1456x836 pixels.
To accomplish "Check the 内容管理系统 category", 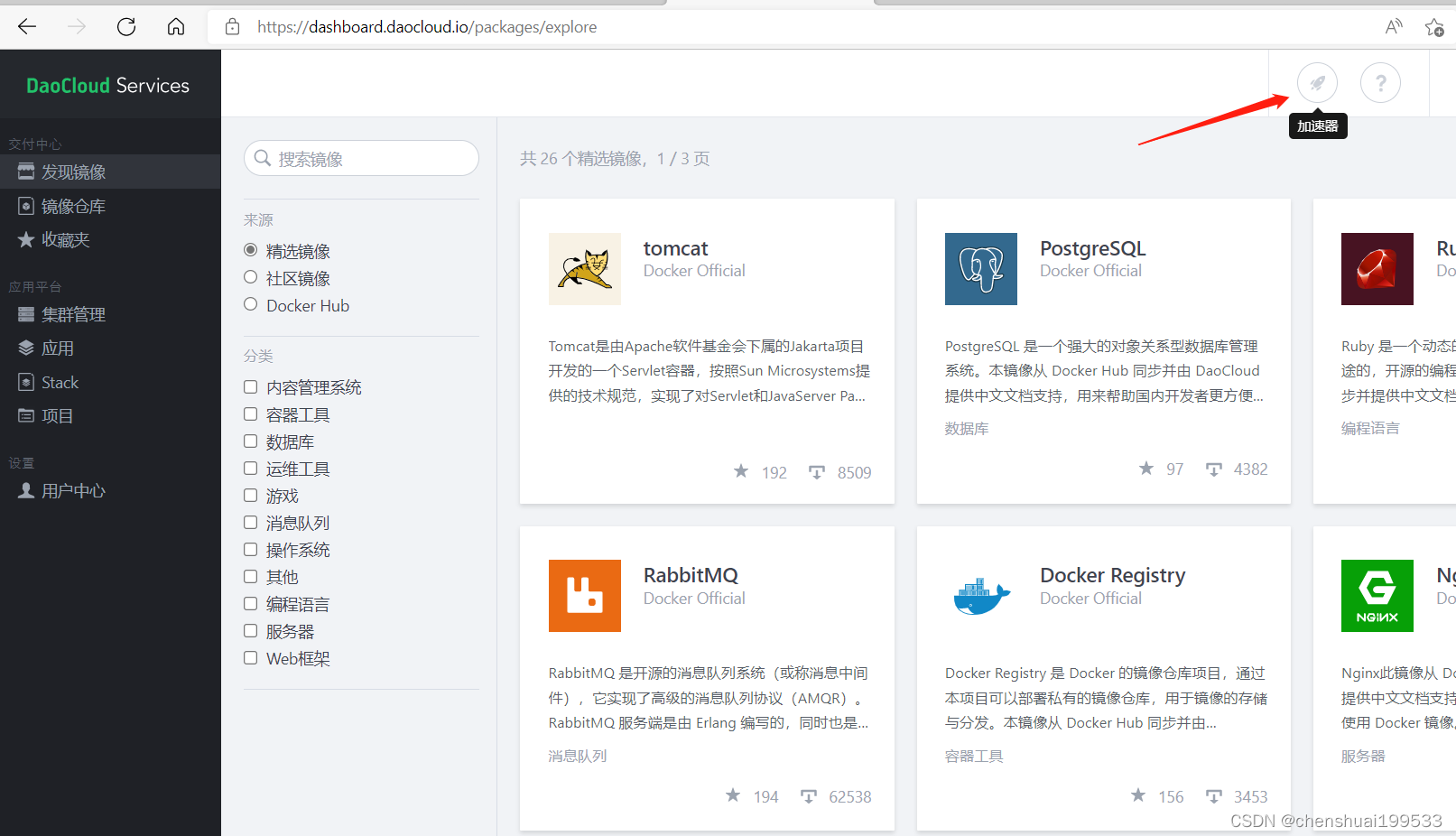I will click(251, 386).
